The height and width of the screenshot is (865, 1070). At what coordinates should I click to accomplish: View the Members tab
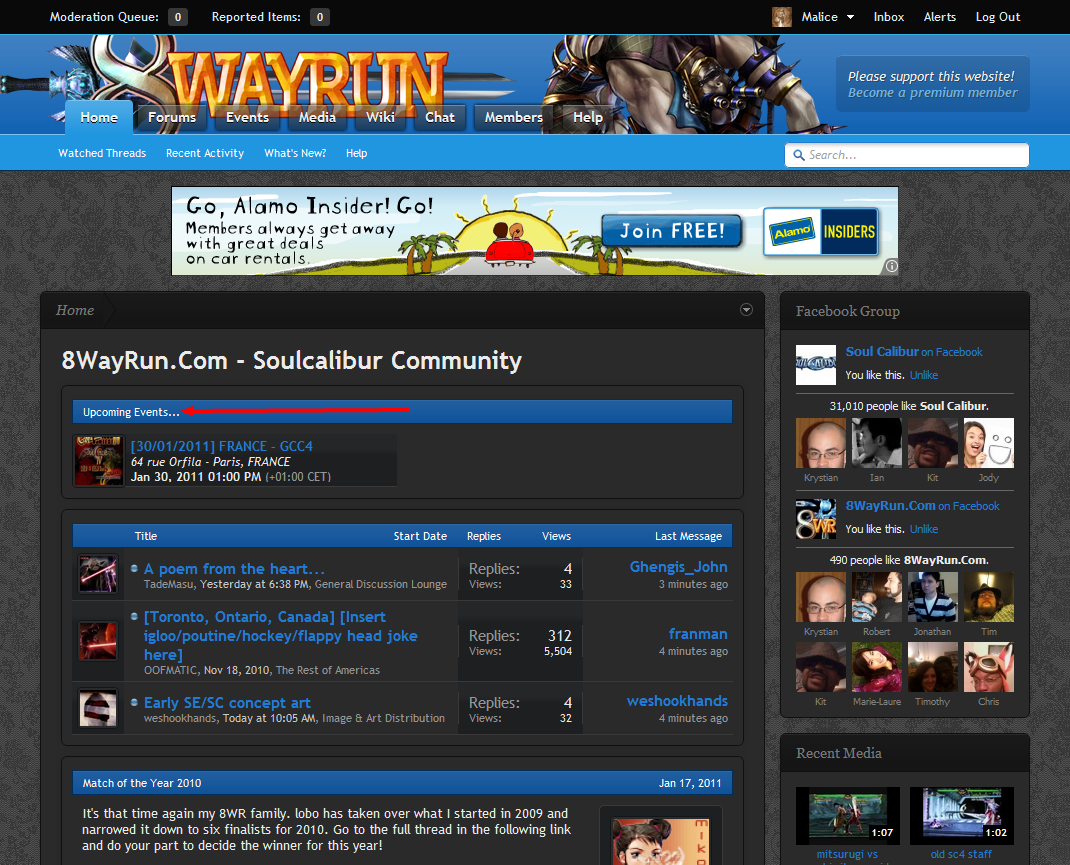514,117
